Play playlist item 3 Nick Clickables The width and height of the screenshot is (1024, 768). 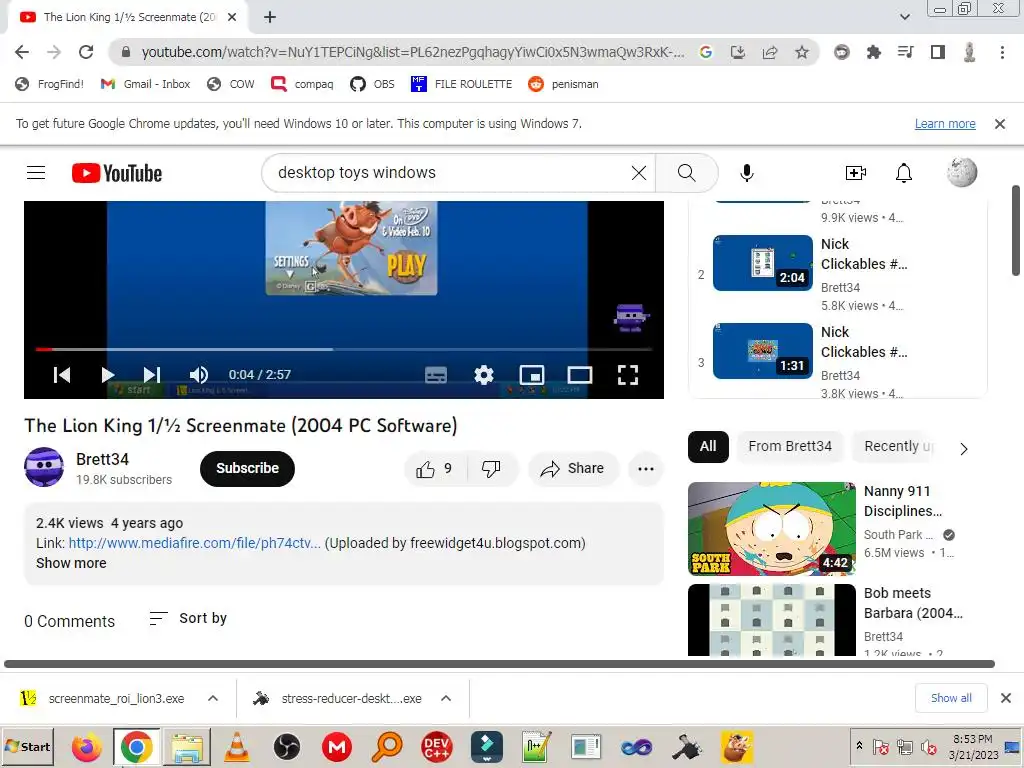(x=763, y=351)
